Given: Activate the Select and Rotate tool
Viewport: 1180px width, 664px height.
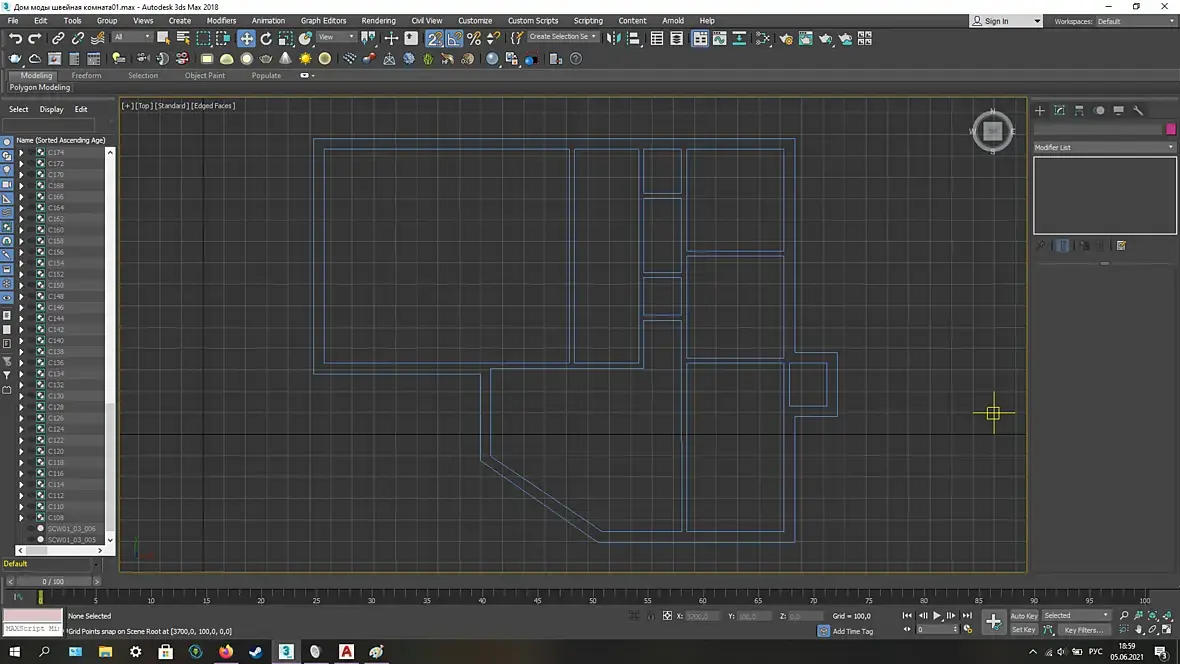Looking at the screenshot, I should pos(266,38).
